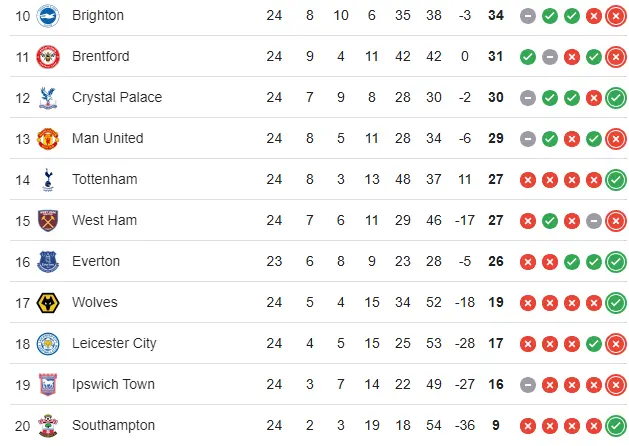Click the West Ham club crest
This screenshot has height=446, width=629.
tap(48, 220)
